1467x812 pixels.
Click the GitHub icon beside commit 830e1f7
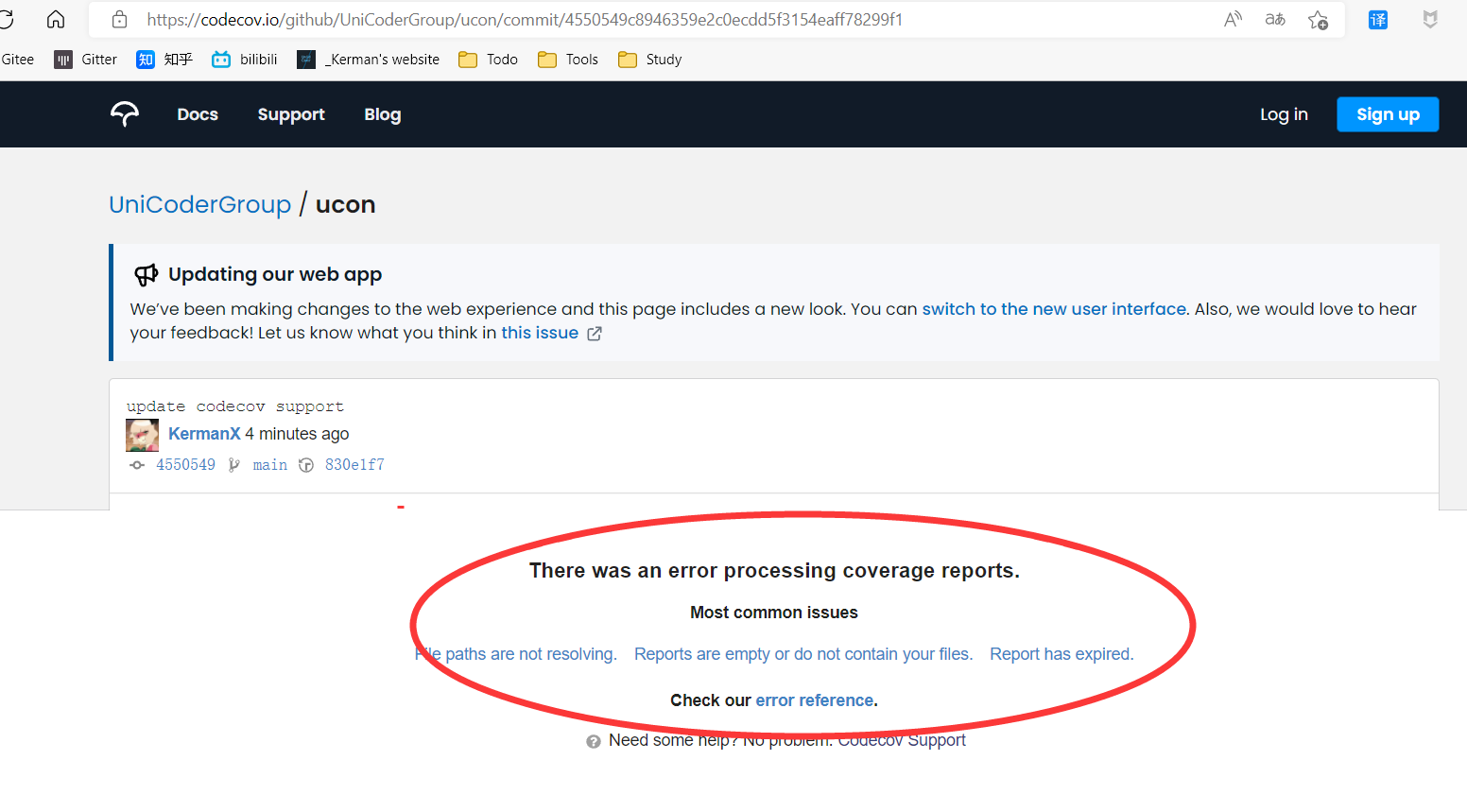305,464
